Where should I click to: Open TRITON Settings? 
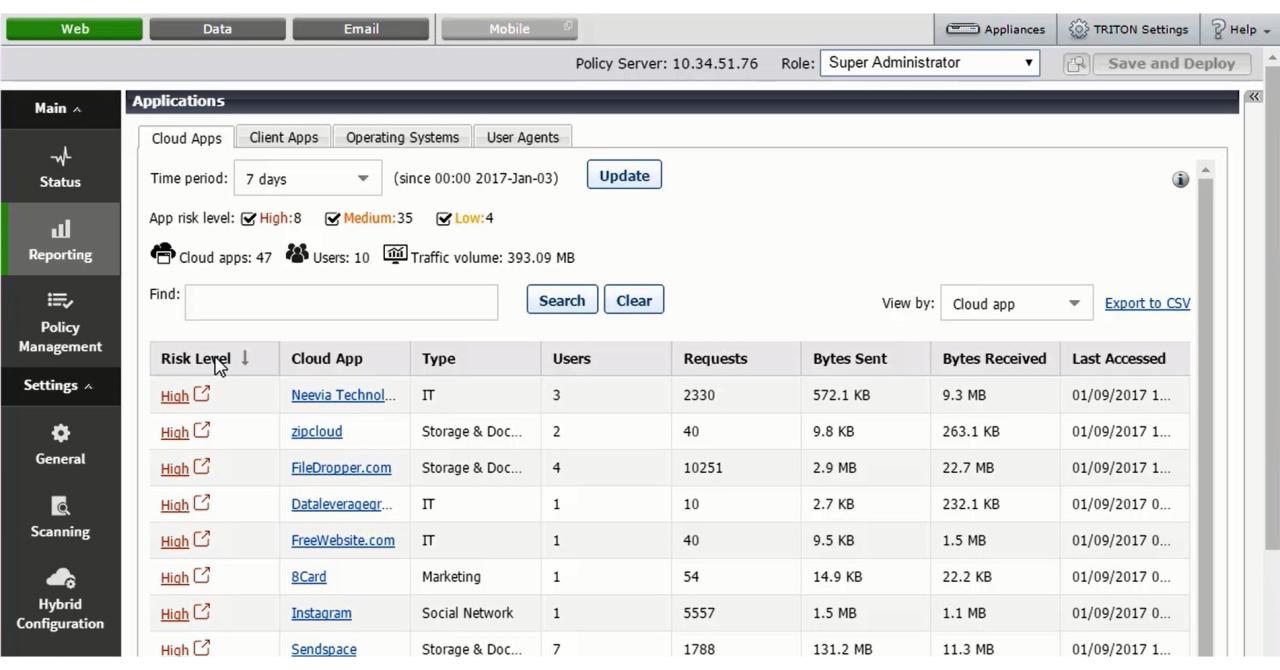1128,29
